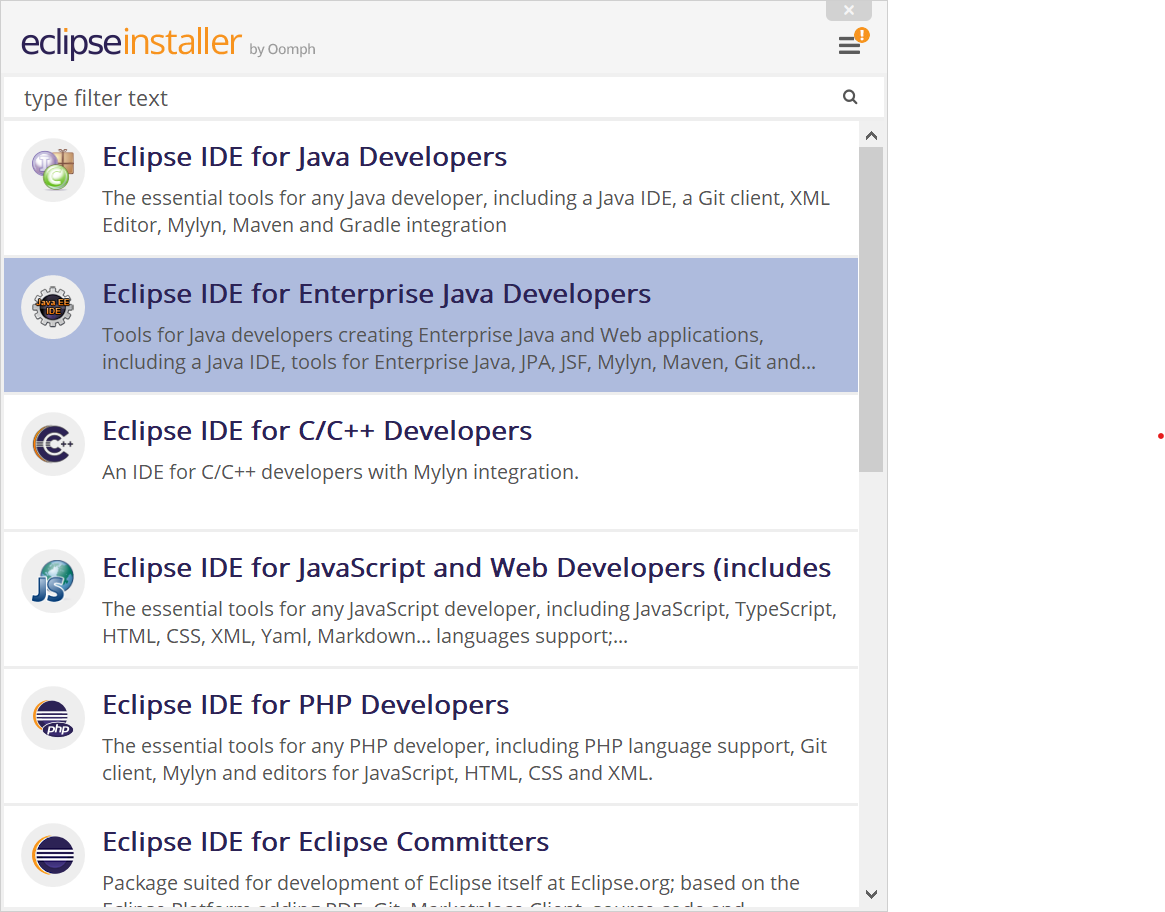Select Eclipse IDE for Enterprise Java Developers
The image size is (1165, 912).
[x=431, y=325]
